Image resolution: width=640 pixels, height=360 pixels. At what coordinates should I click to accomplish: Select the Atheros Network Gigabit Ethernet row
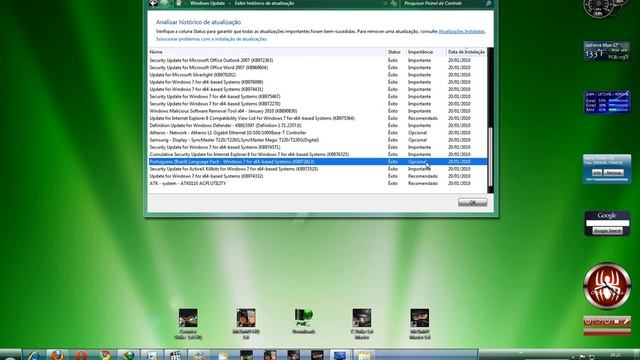coord(318,133)
